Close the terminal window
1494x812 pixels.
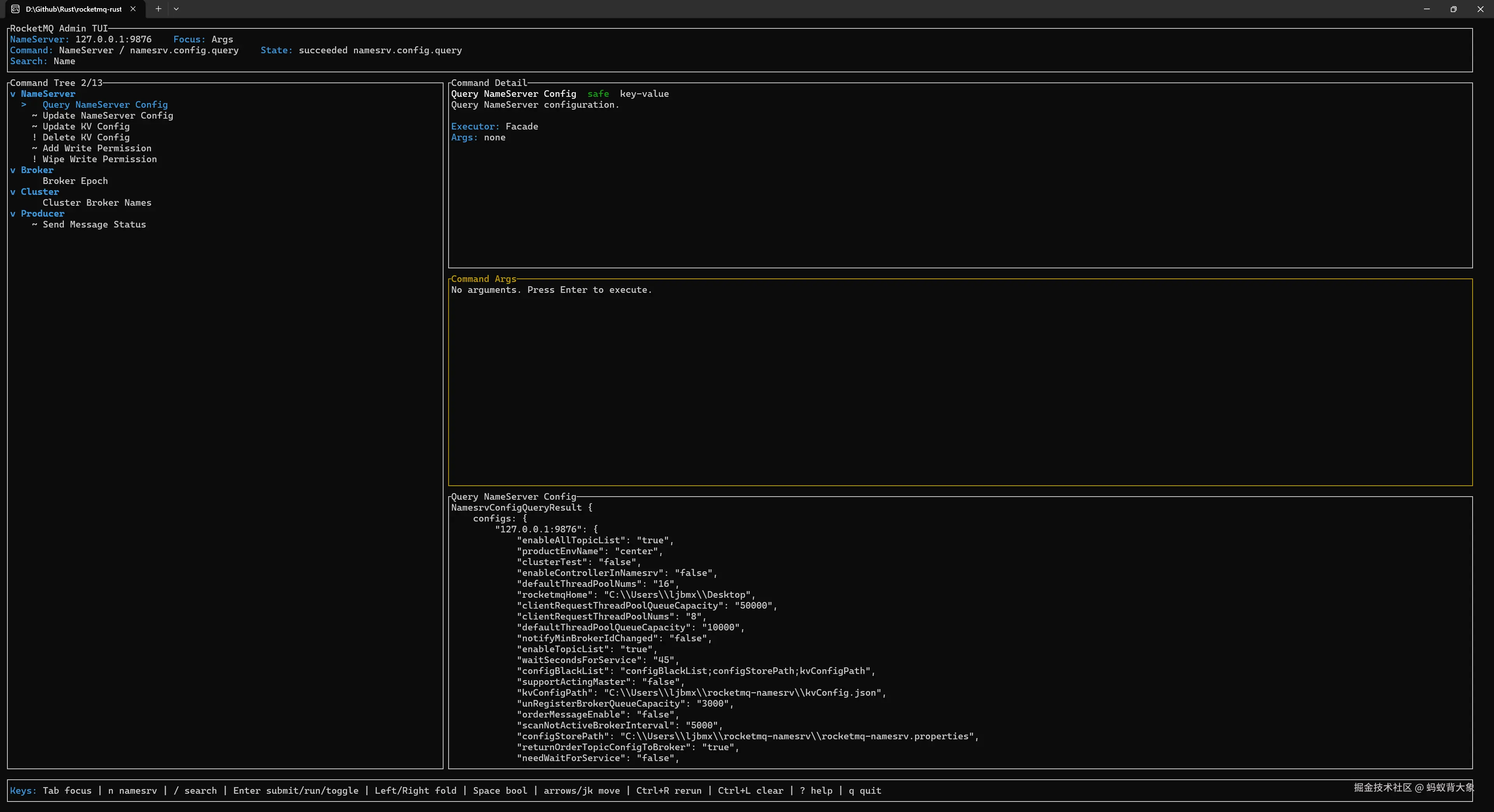(x=1480, y=9)
